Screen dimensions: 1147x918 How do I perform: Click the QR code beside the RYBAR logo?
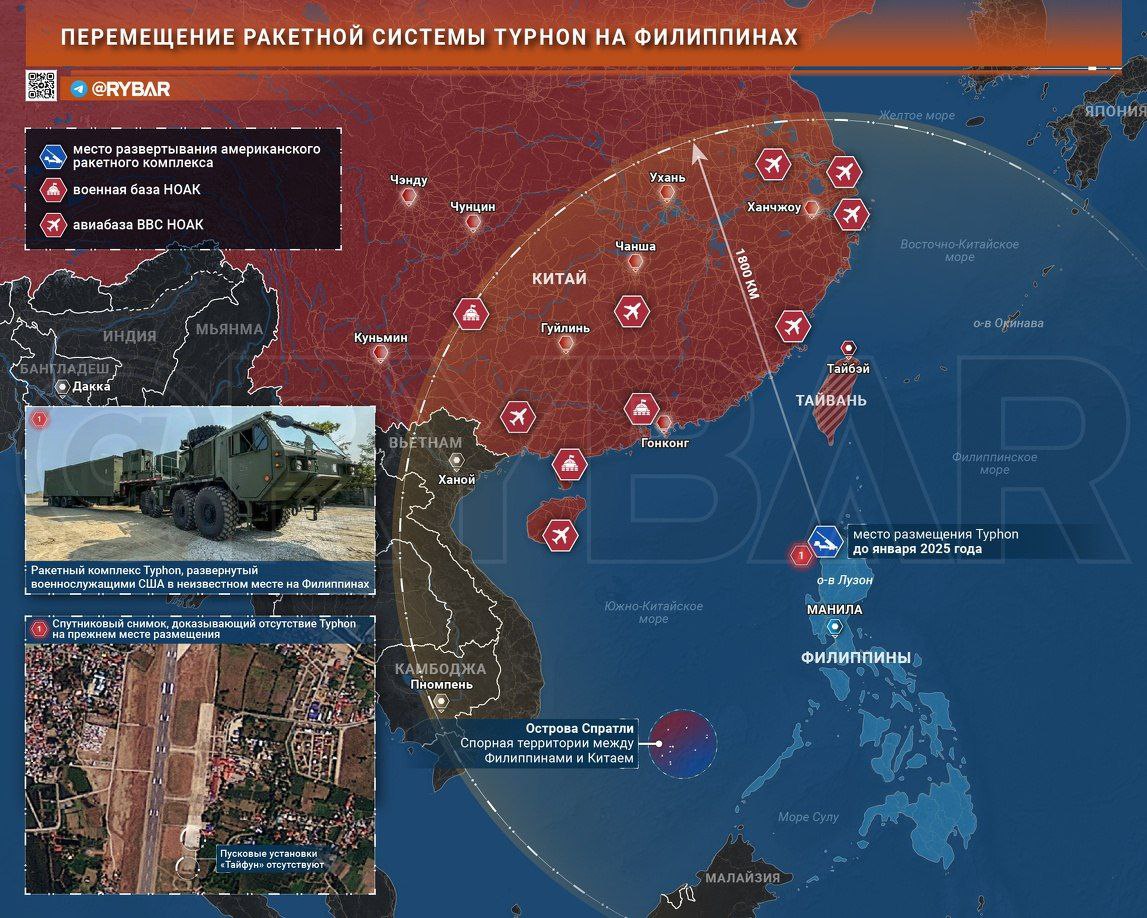(41, 87)
